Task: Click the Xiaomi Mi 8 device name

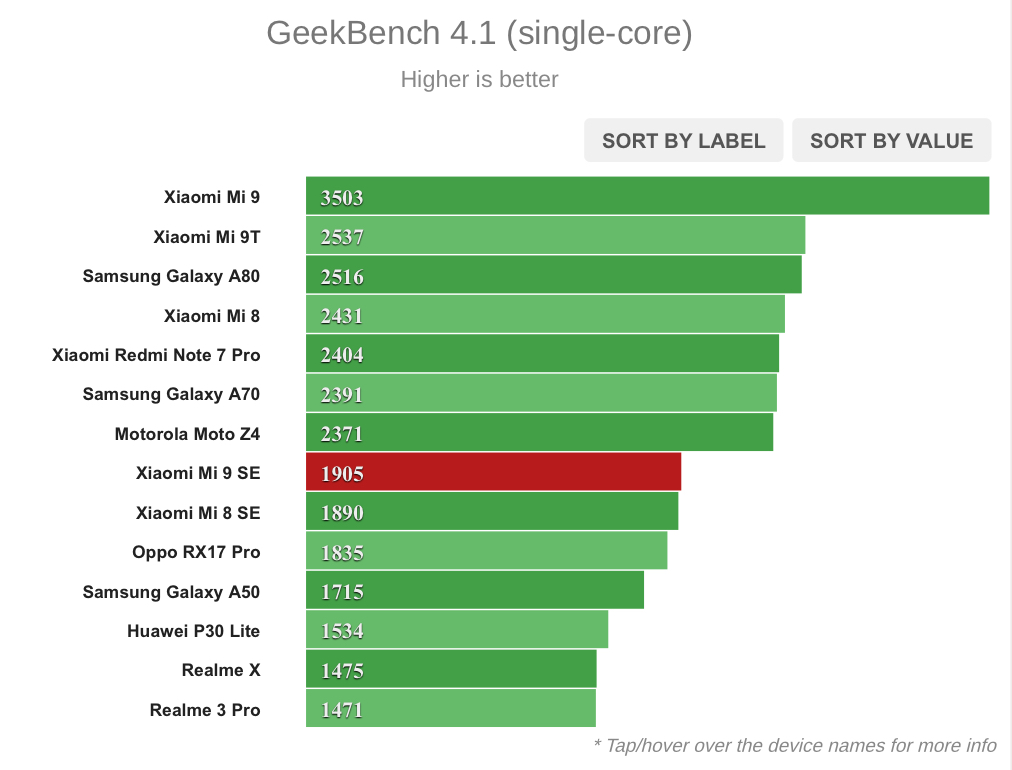Action: click(212, 316)
